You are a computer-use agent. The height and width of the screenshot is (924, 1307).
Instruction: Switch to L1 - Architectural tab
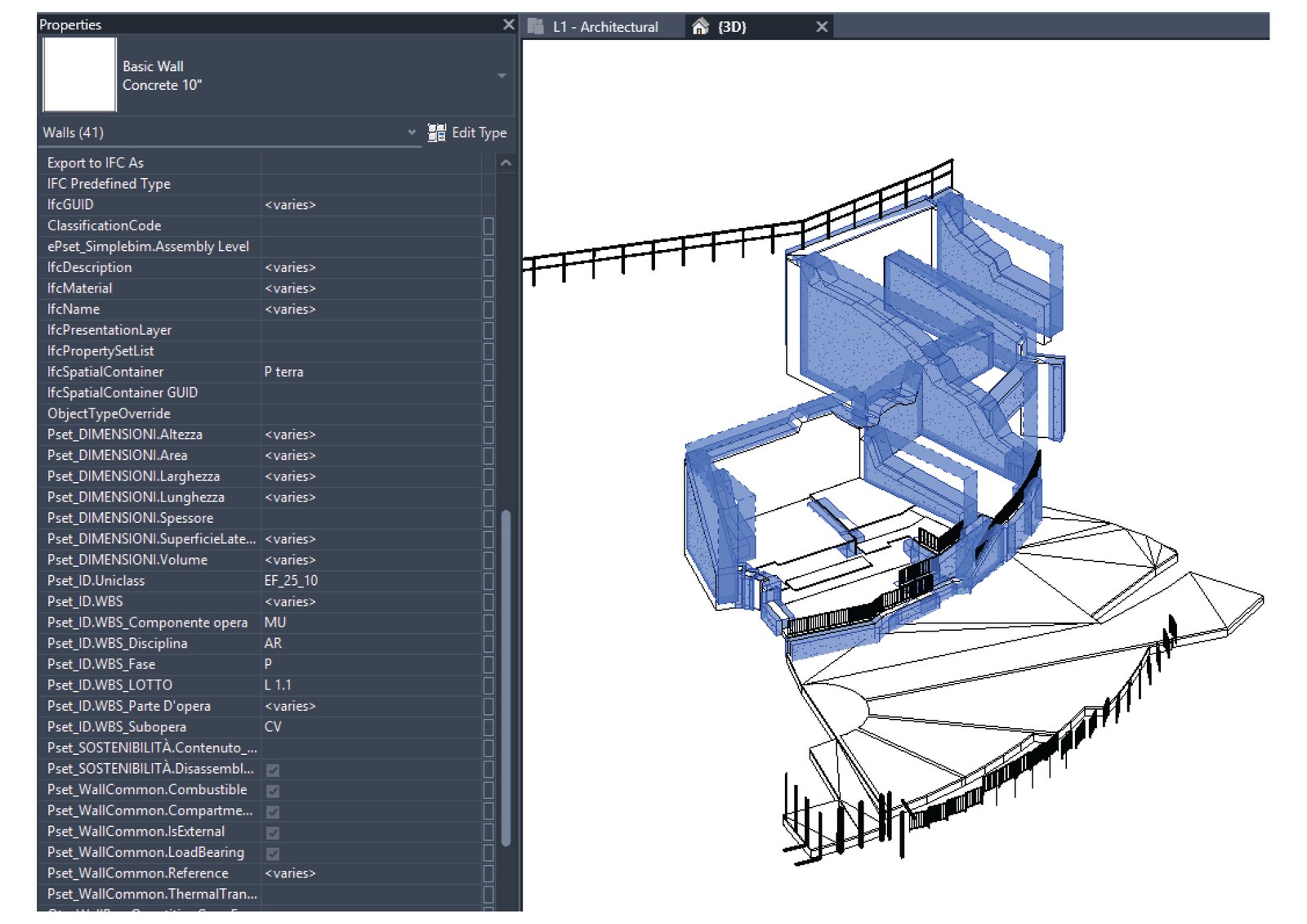click(604, 26)
